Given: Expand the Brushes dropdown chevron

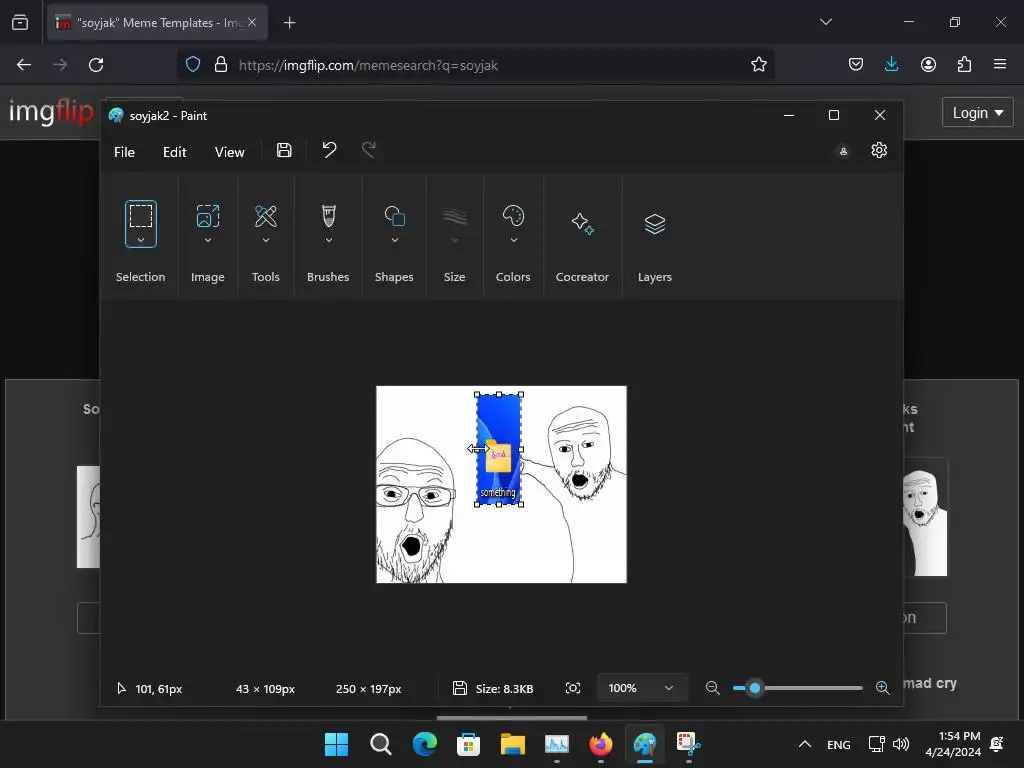Looking at the screenshot, I should point(328,240).
